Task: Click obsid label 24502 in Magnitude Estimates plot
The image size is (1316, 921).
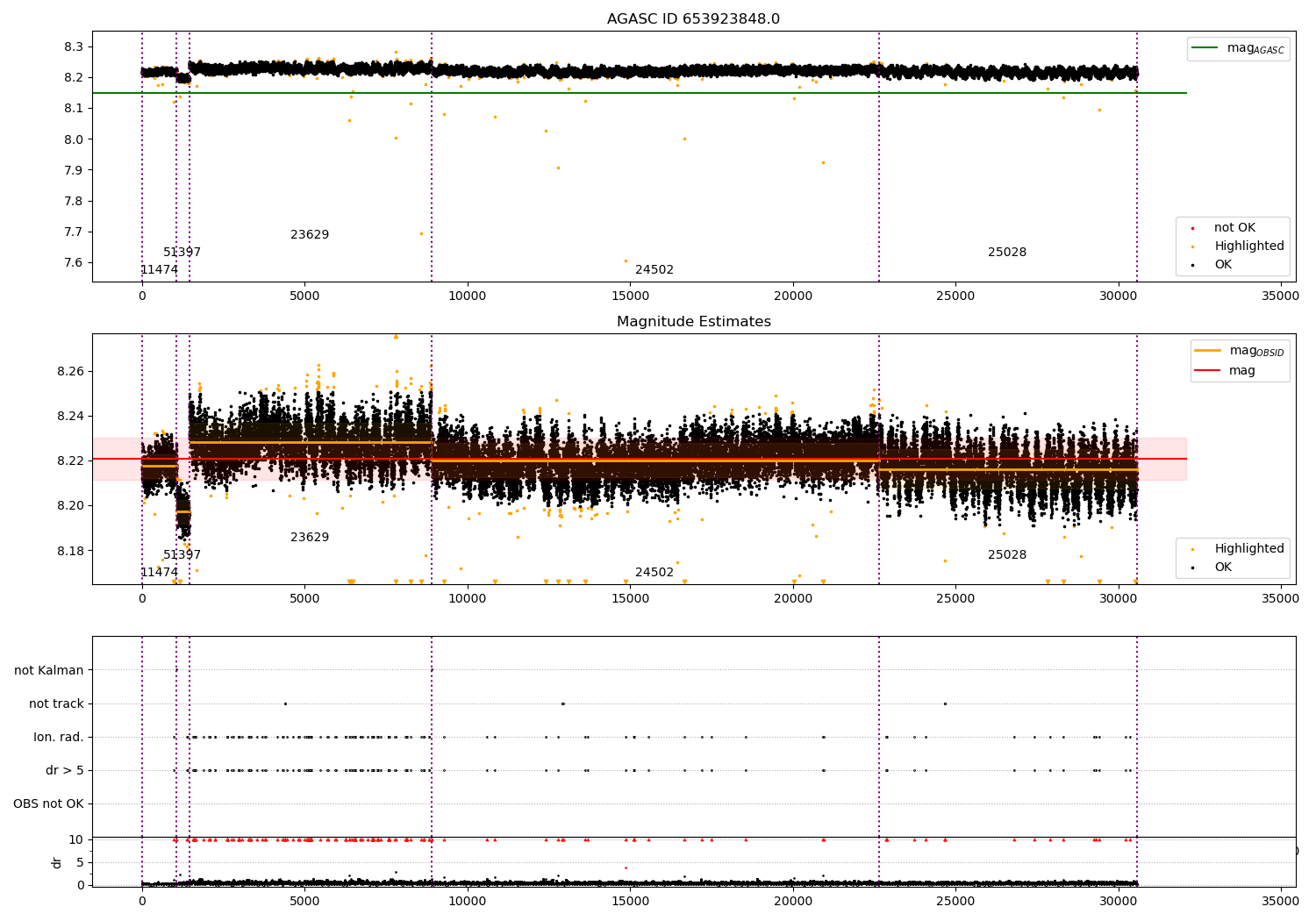Action: coord(654,573)
